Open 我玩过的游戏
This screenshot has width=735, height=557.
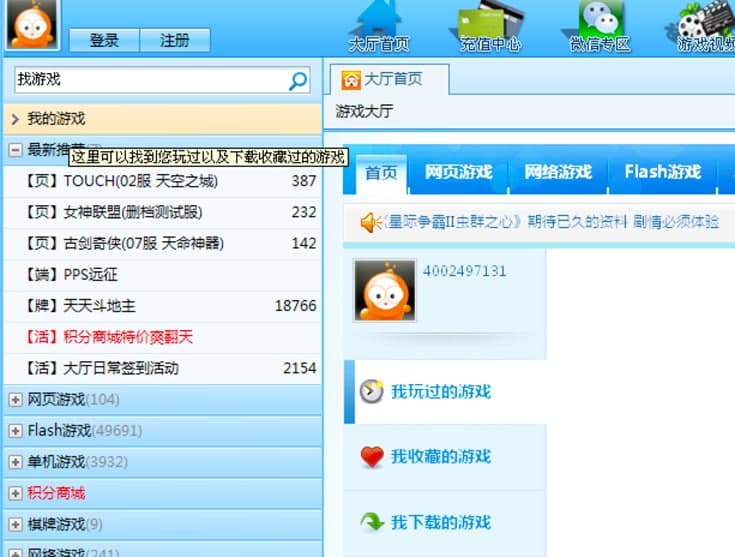(441, 391)
